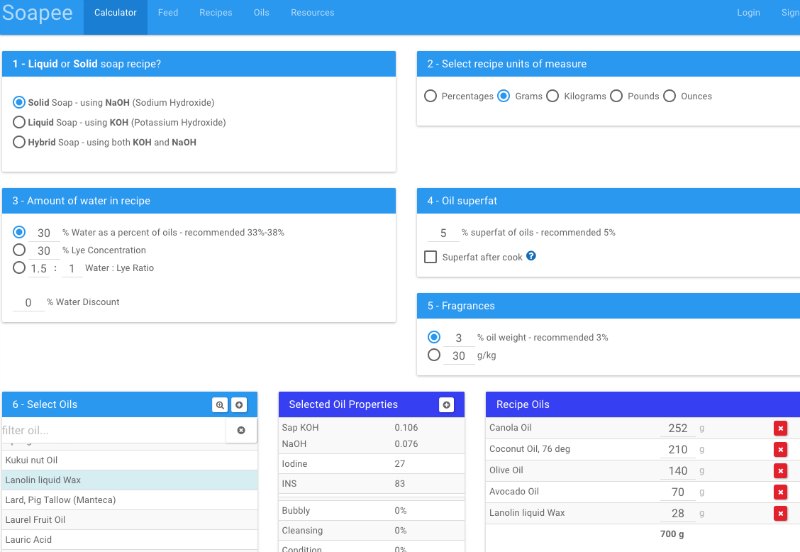The image size is (800, 552).
Task: Edit fragrance percent oil weight field
Action: click(x=459, y=338)
